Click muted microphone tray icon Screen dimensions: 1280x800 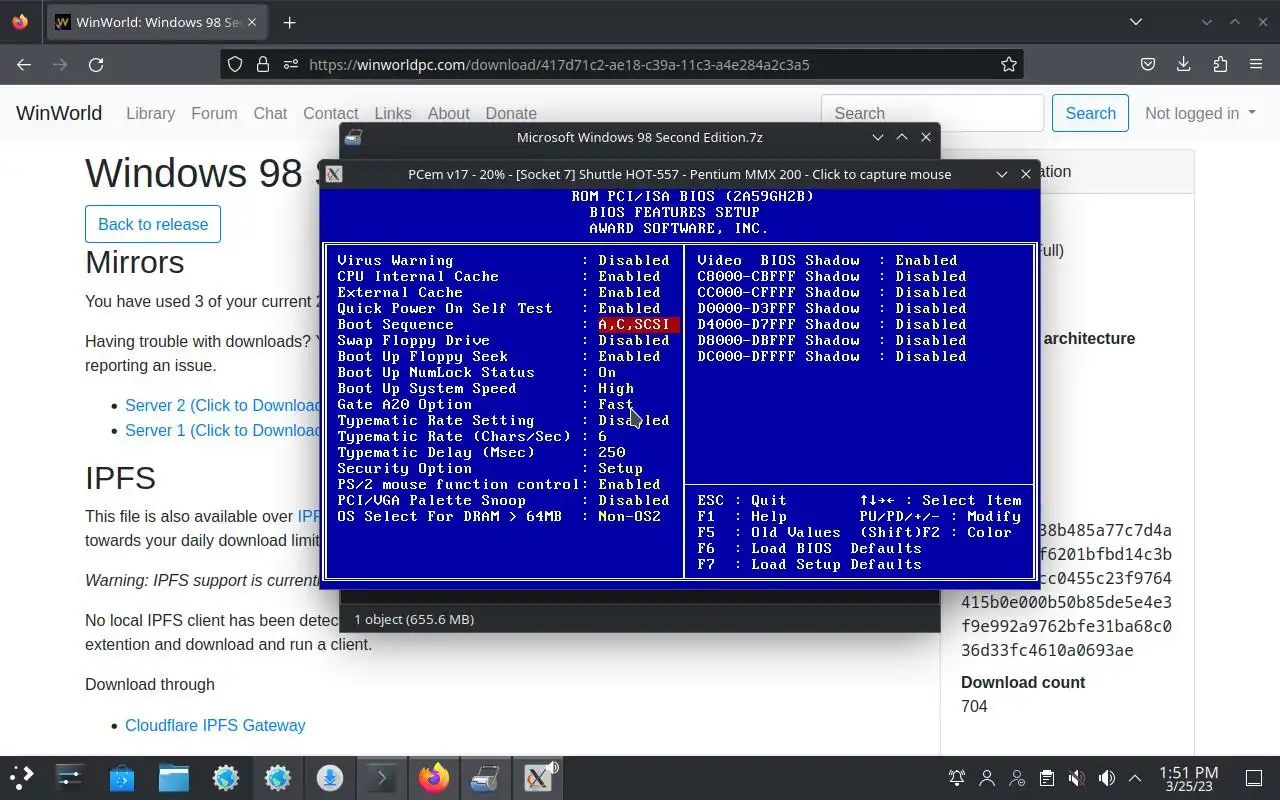[1077, 778]
